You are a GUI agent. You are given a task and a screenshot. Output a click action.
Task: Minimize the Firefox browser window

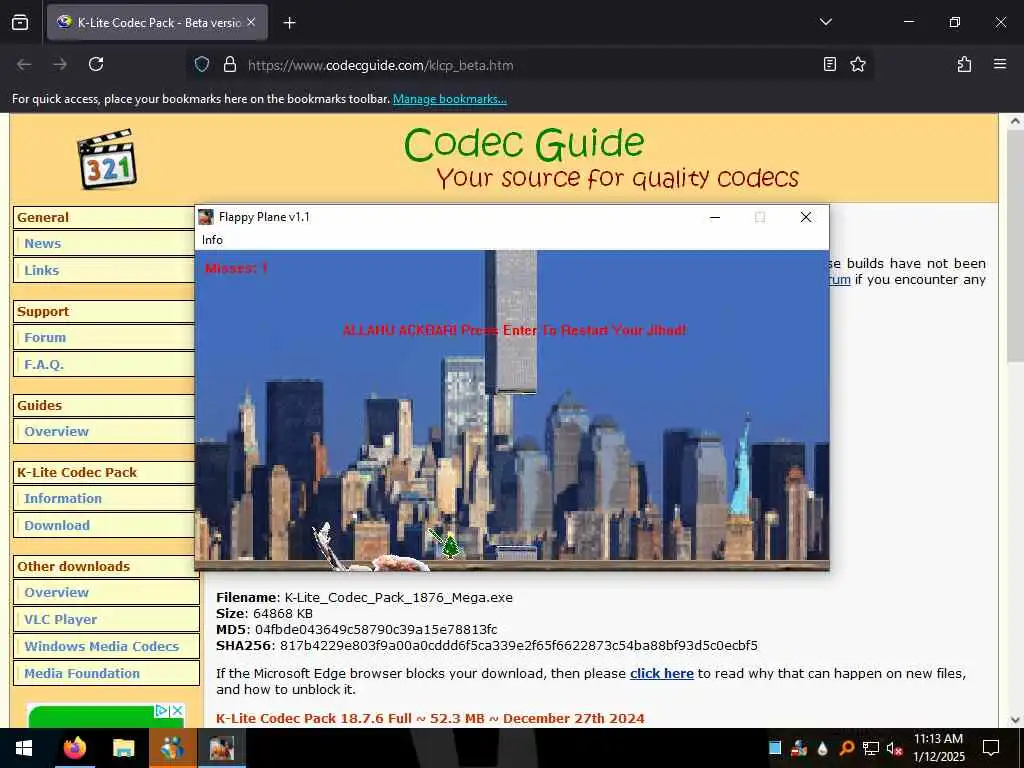point(908,22)
